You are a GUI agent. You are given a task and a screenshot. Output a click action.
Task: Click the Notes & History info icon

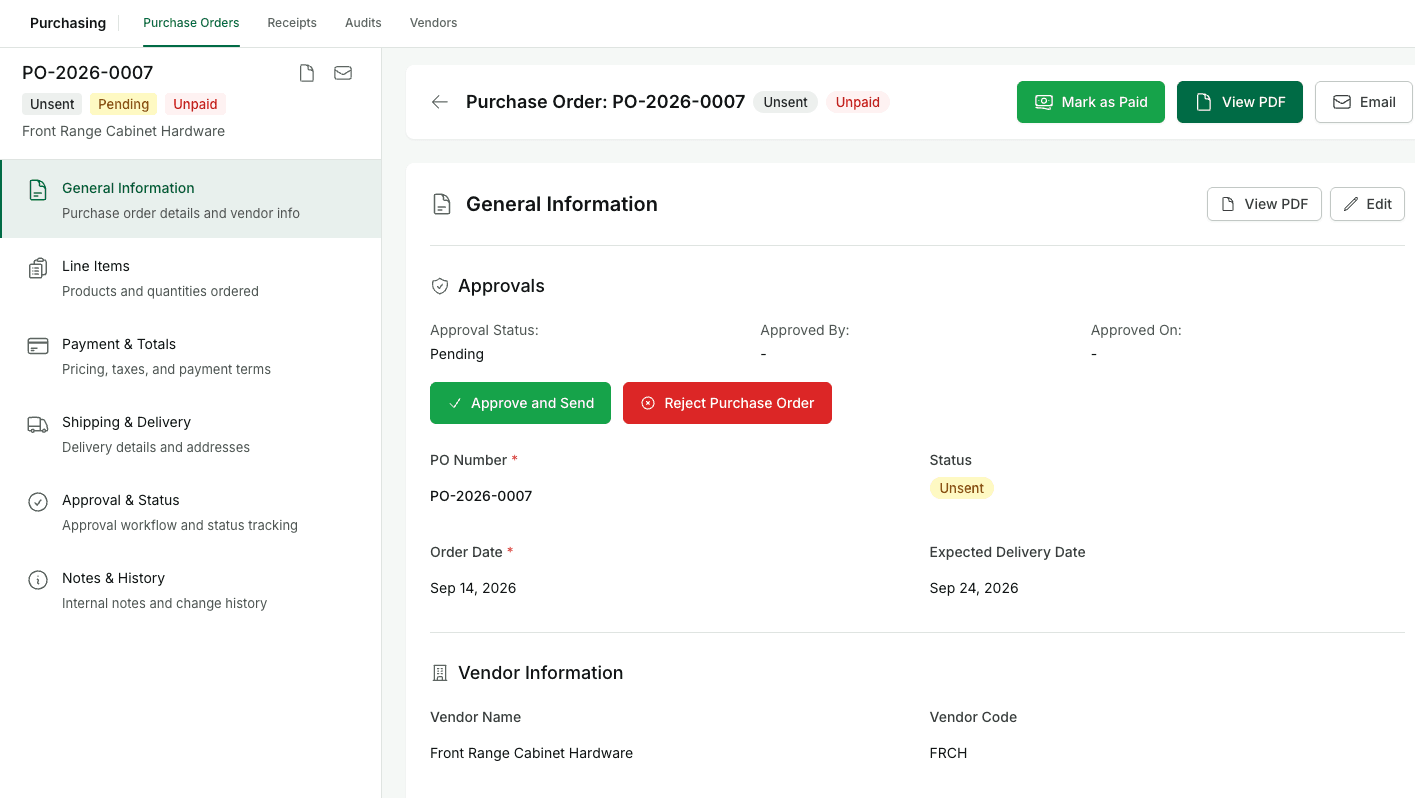(38, 580)
